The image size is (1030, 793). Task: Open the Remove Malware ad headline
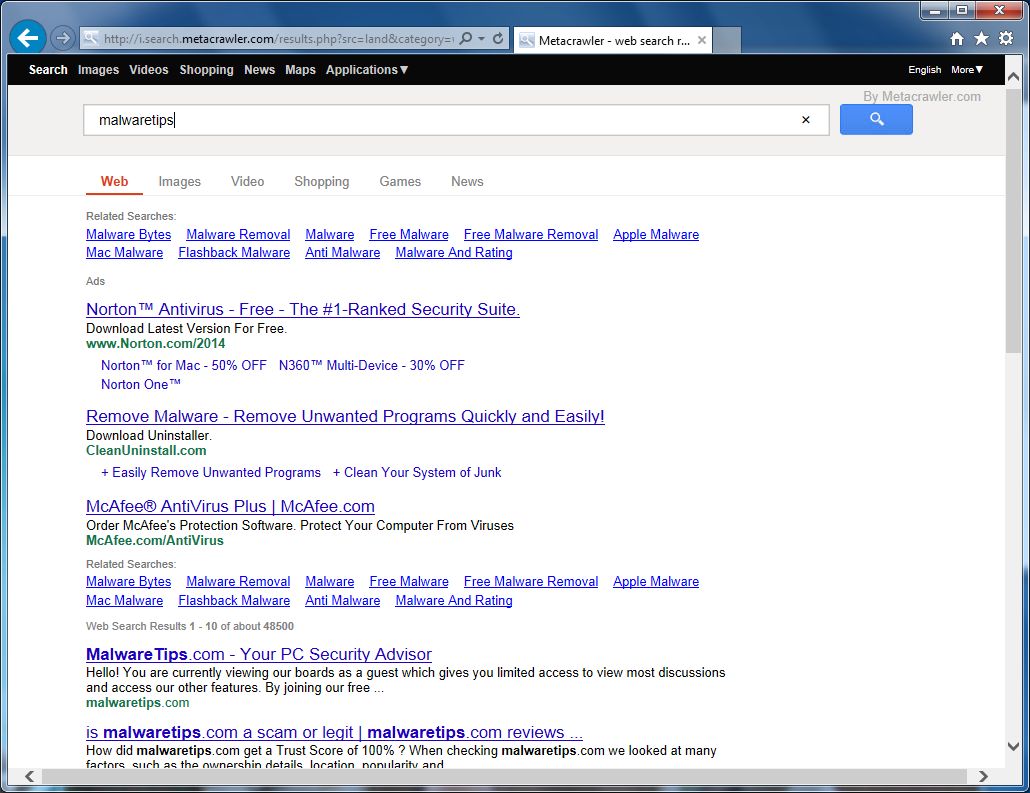pos(346,417)
